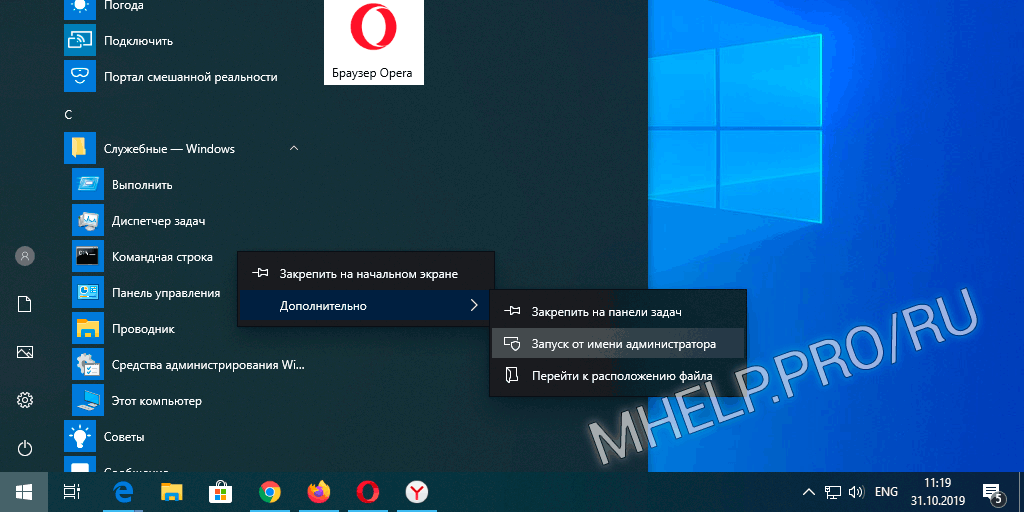Open File Explorer from taskbar
1024x512 pixels.
click(171, 492)
